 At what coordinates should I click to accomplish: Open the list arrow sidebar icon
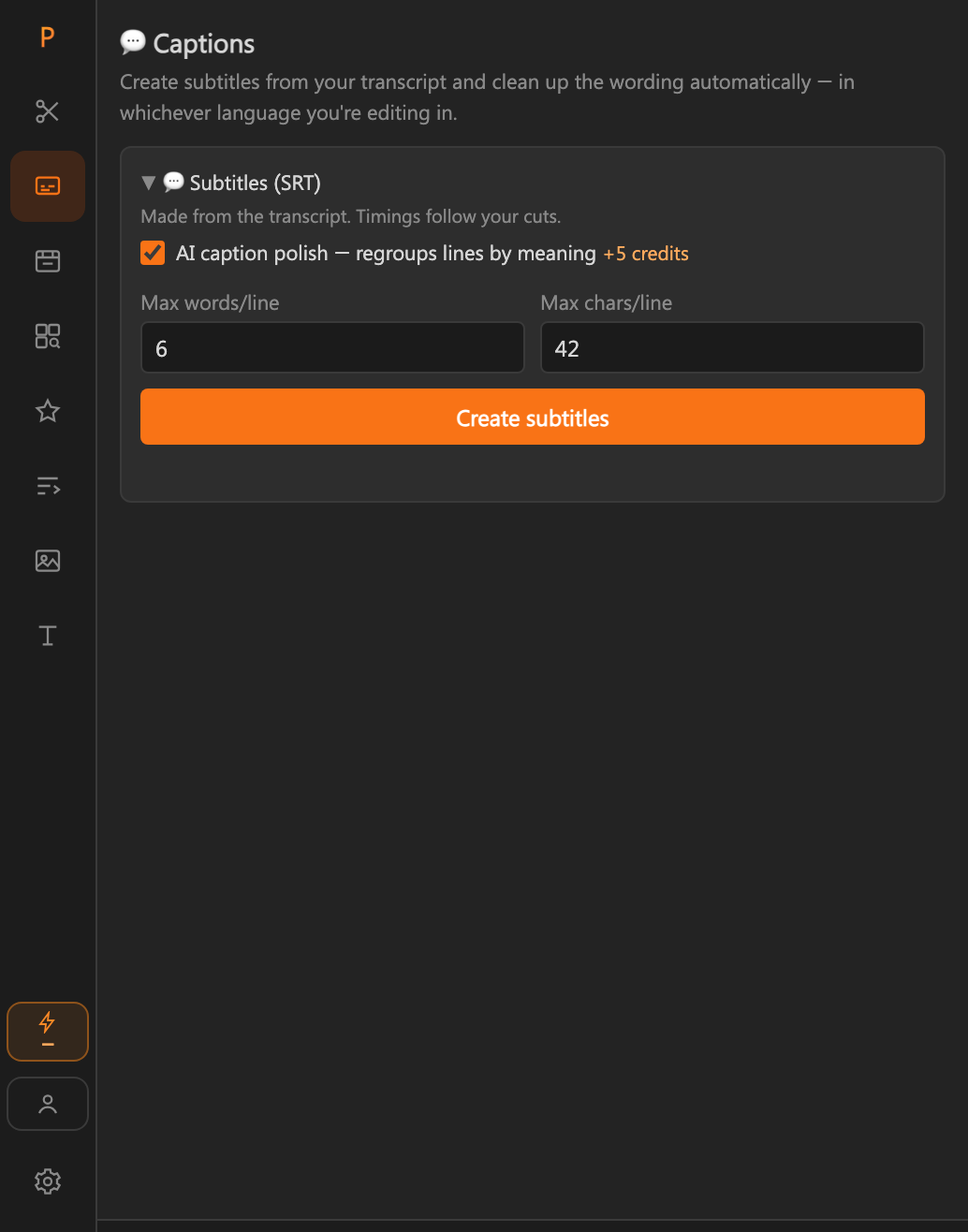click(48, 486)
